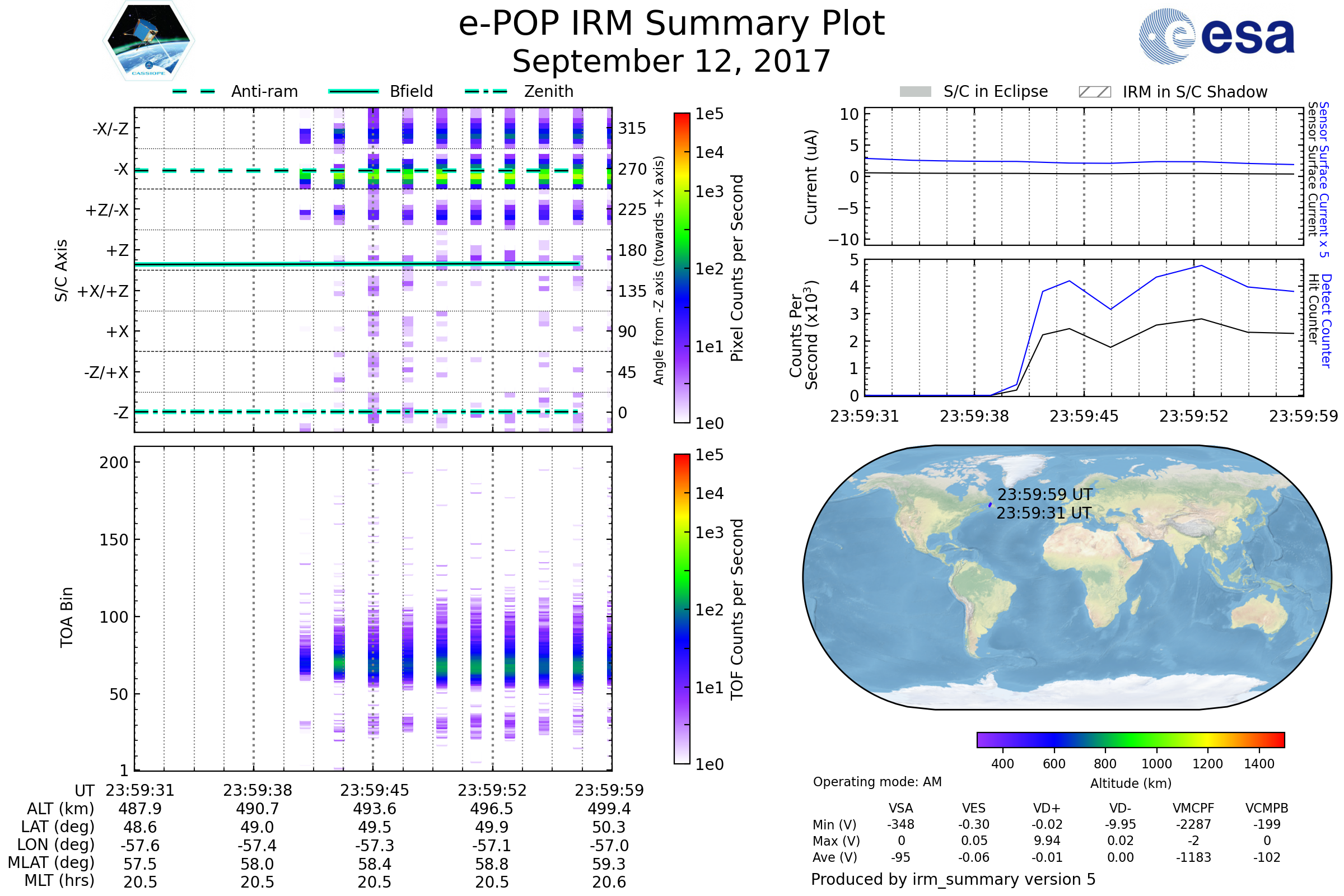
Task: Click the September 12, 2017 date heading
Action: pos(671,62)
